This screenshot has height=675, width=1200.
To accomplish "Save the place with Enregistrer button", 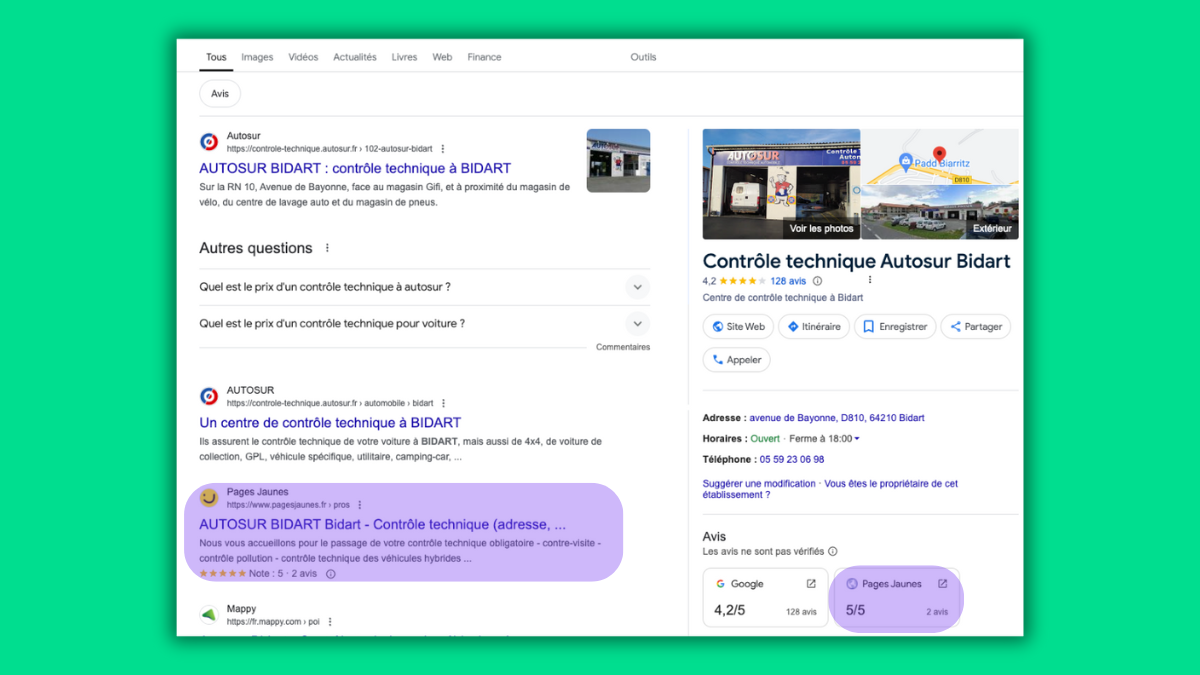I will 895,327.
